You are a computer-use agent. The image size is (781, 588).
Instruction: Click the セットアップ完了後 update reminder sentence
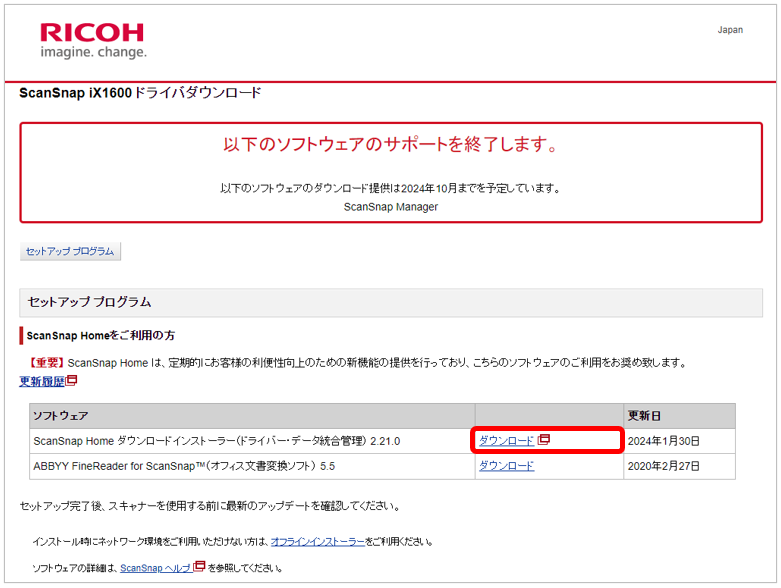pos(210,506)
